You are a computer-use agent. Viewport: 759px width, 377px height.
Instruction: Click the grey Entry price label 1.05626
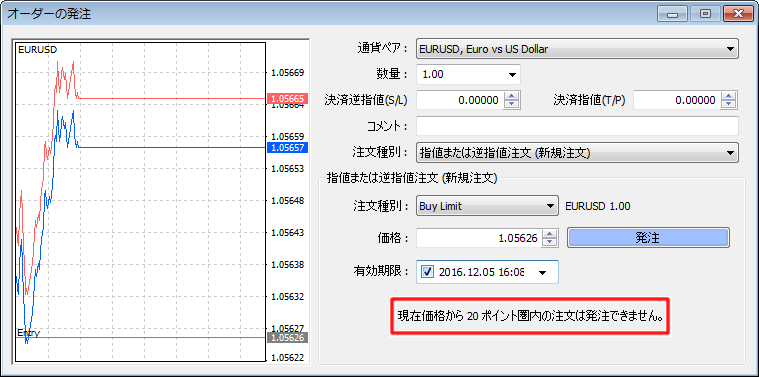pos(288,338)
